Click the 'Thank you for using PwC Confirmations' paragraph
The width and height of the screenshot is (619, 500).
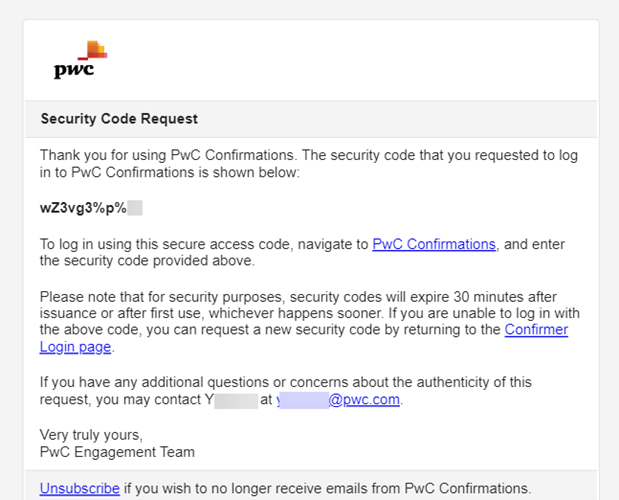coord(309,164)
